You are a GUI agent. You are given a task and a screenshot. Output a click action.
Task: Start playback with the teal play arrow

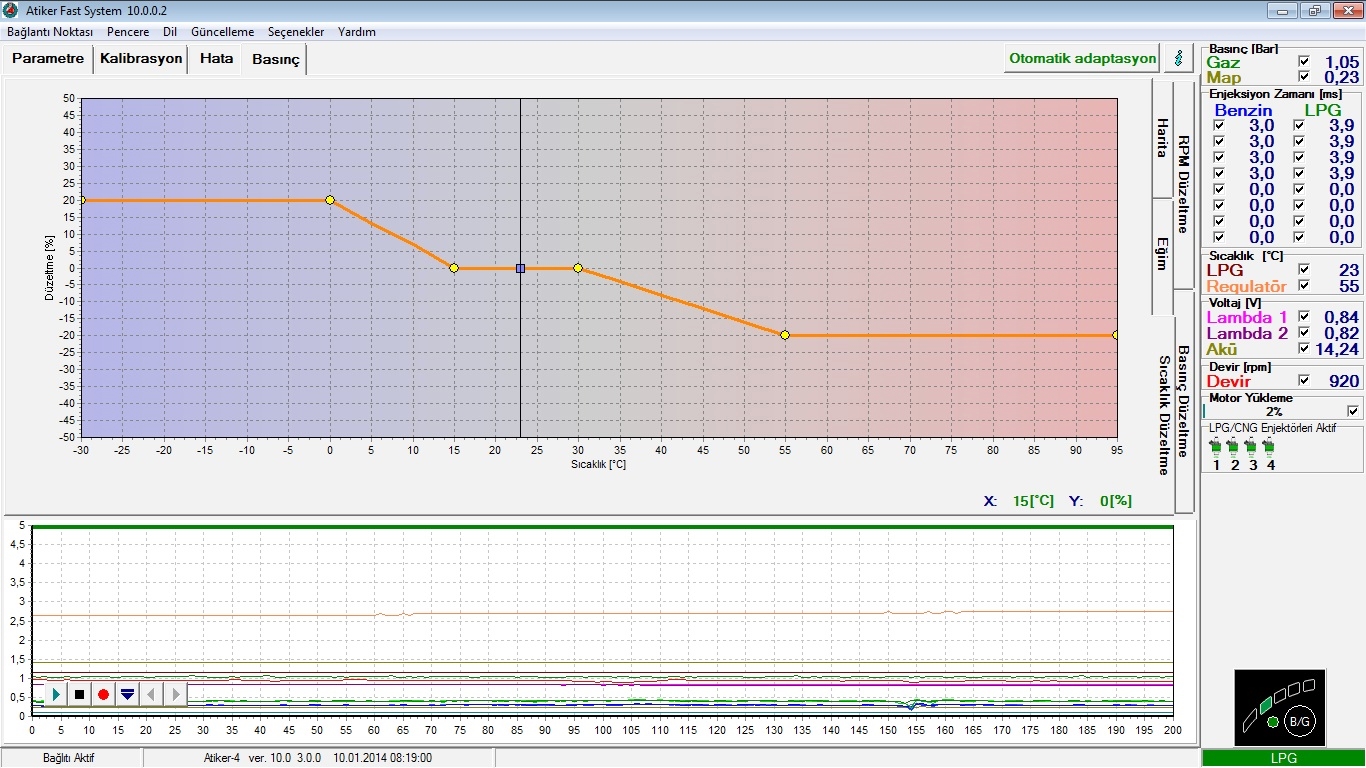point(56,694)
